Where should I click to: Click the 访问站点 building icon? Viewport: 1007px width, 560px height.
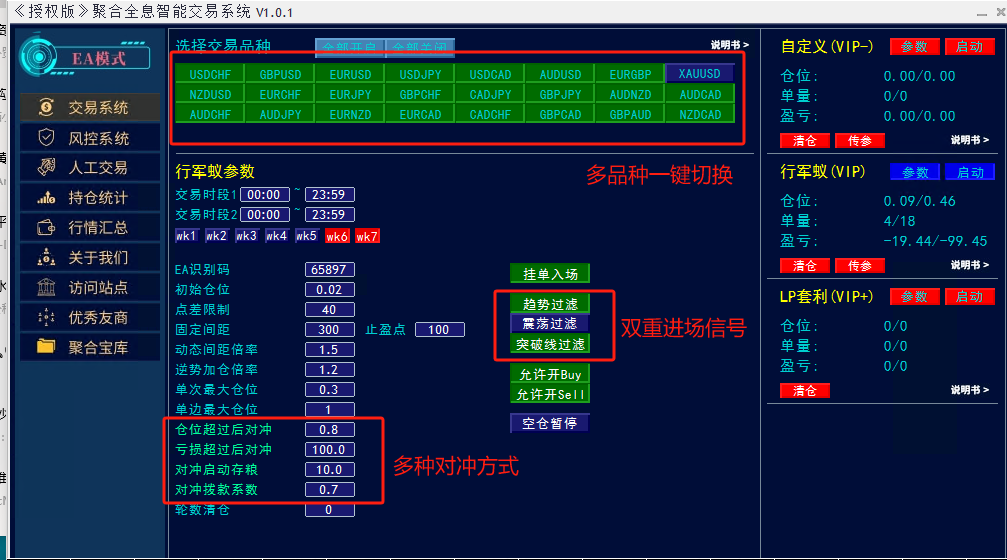coord(46,287)
